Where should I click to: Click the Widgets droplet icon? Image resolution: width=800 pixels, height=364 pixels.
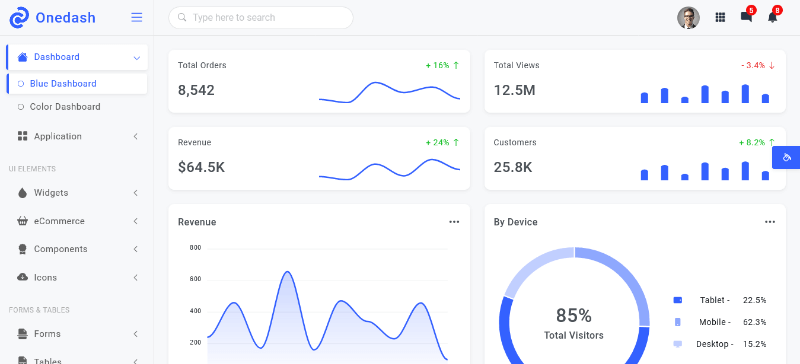tap(22, 192)
